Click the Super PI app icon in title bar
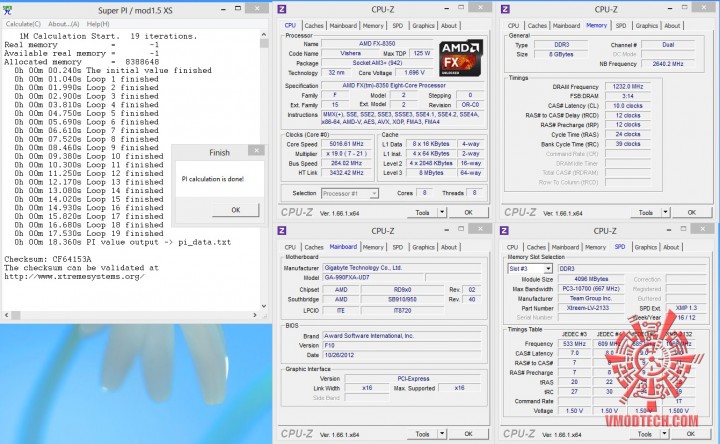720x444 pixels. point(7,10)
